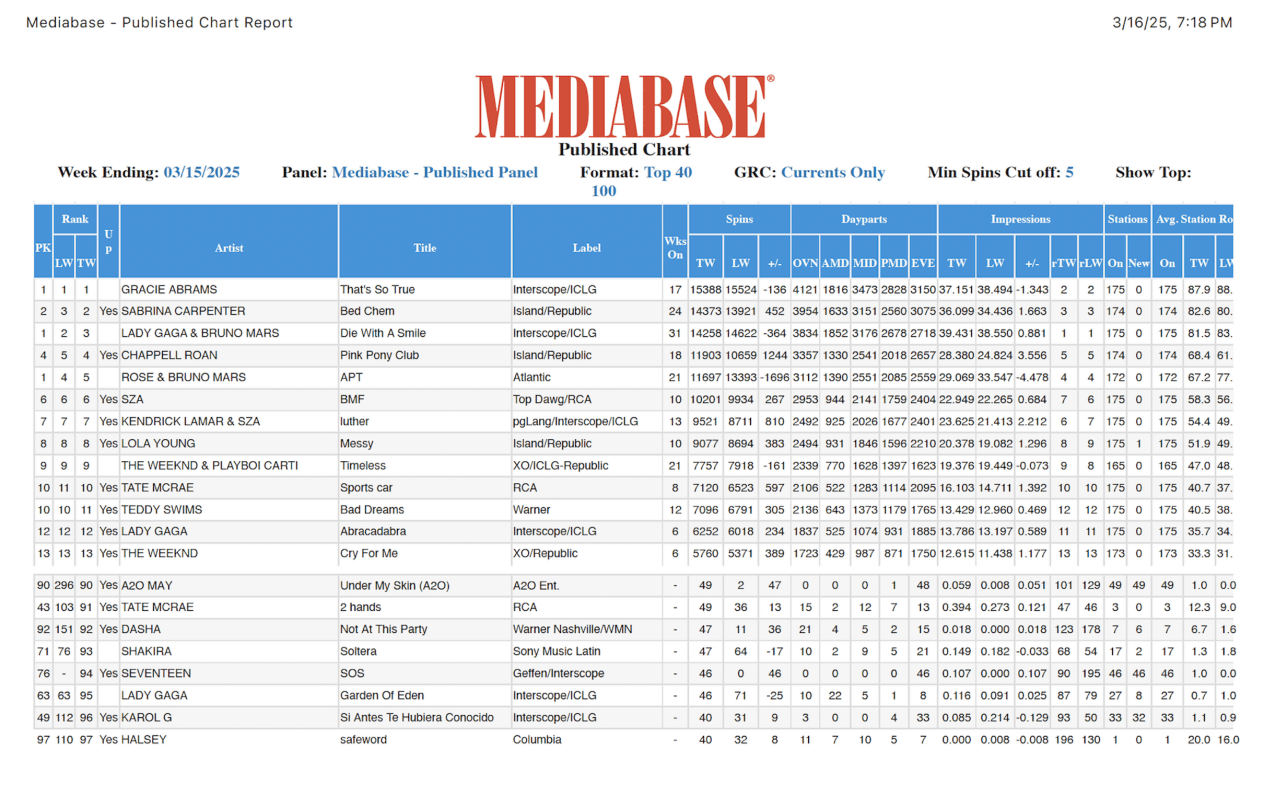The width and height of the screenshot is (1264, 807).
Task: Click the New stations column header
Action: [x=1139, y=263]
